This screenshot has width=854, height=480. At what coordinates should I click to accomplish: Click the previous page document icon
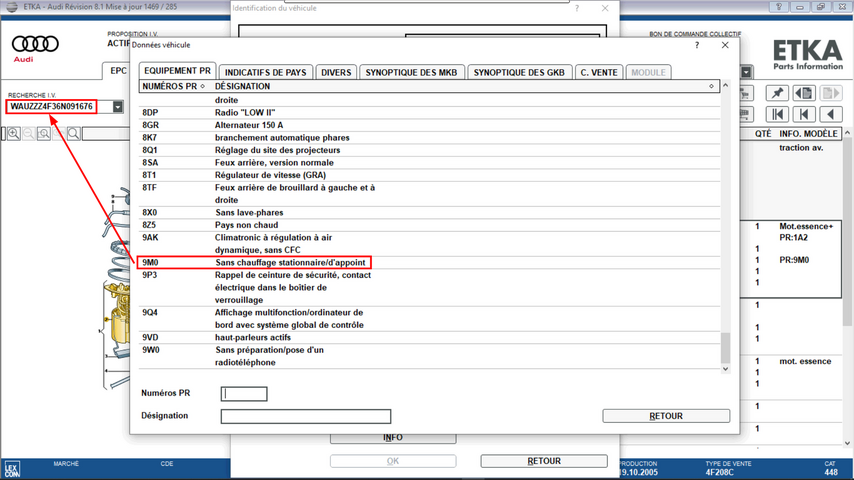(804, 93)
